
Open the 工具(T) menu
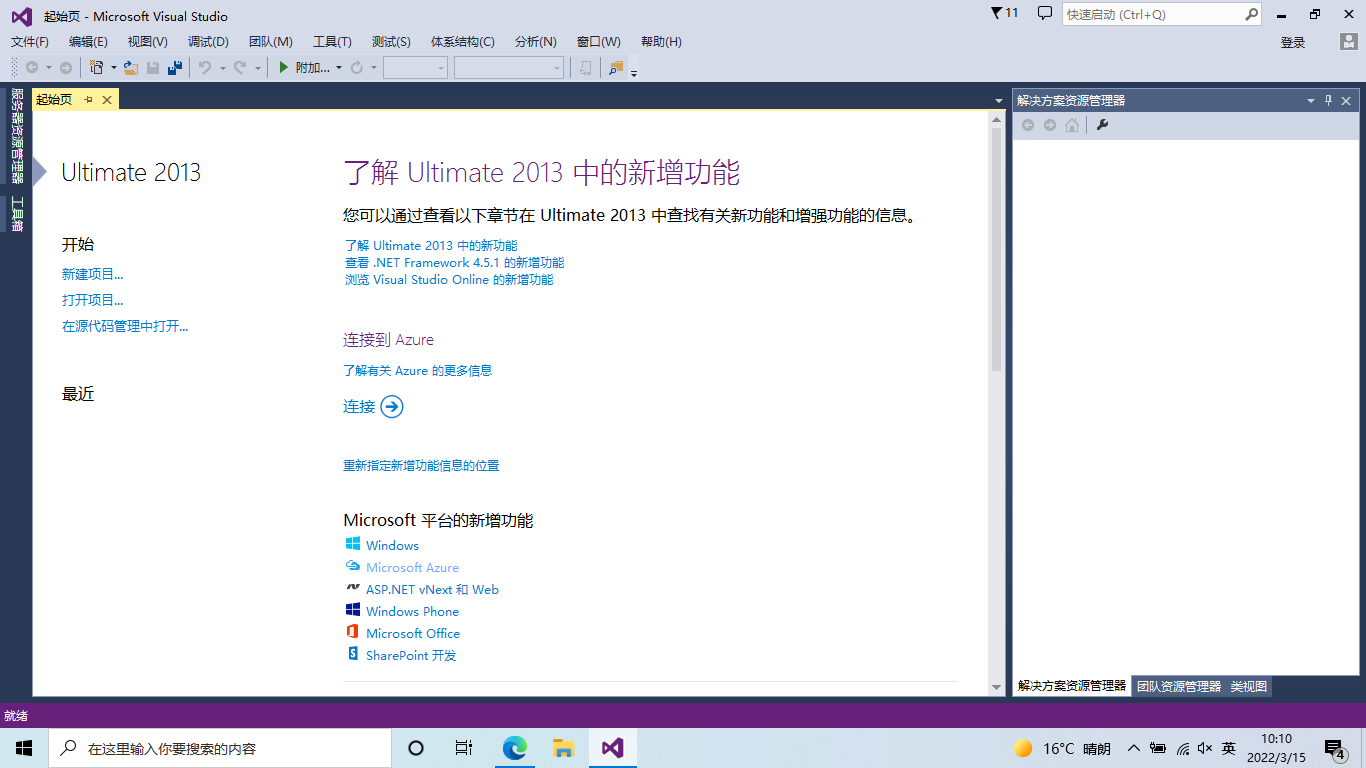332,41
